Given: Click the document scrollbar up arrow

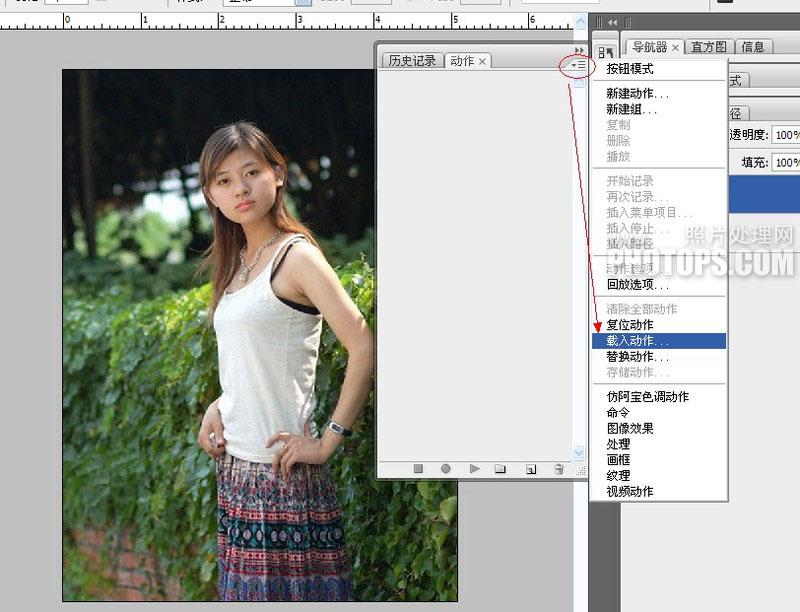Looking at the screenshot, I should 580,22.
